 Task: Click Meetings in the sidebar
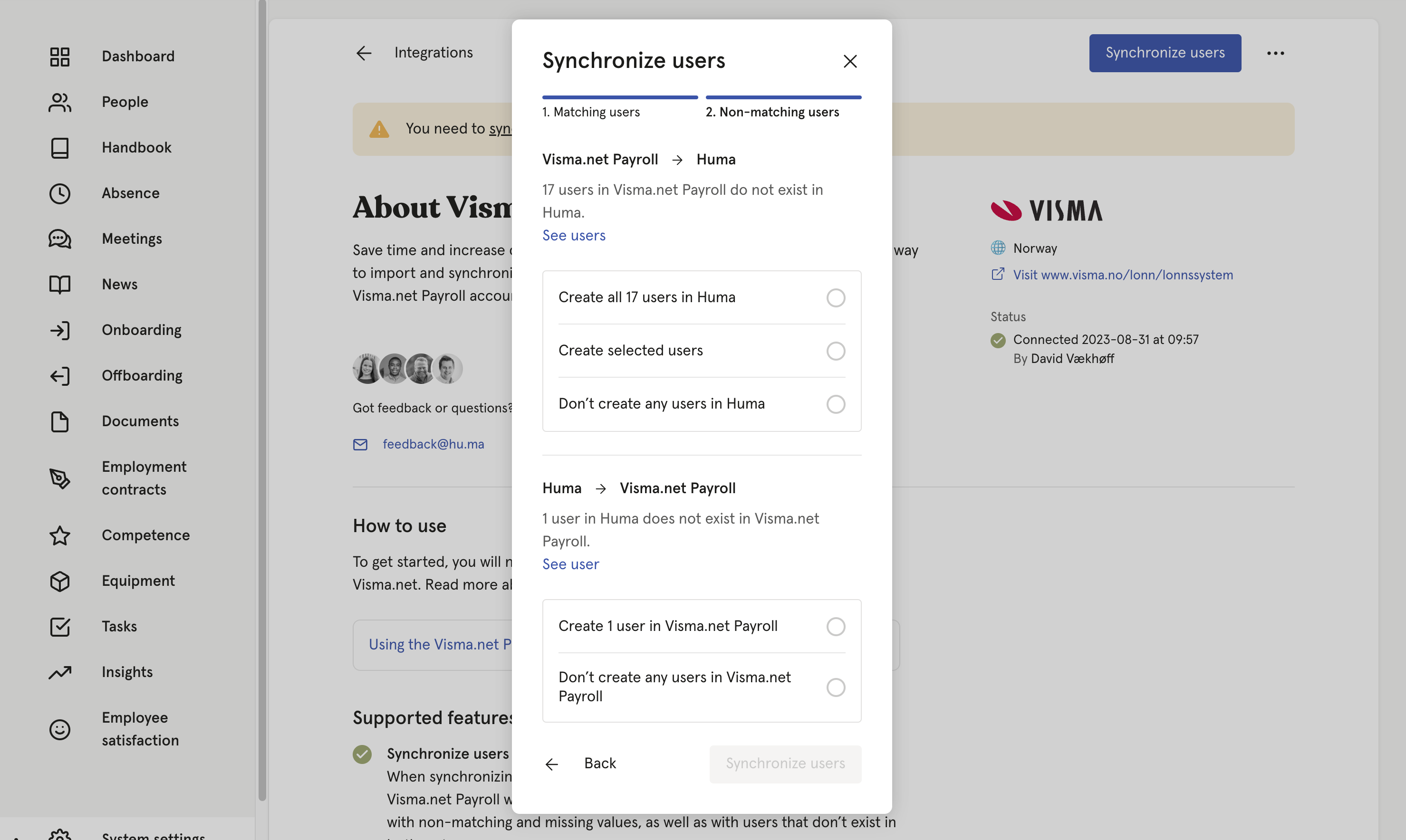[131, 239]
